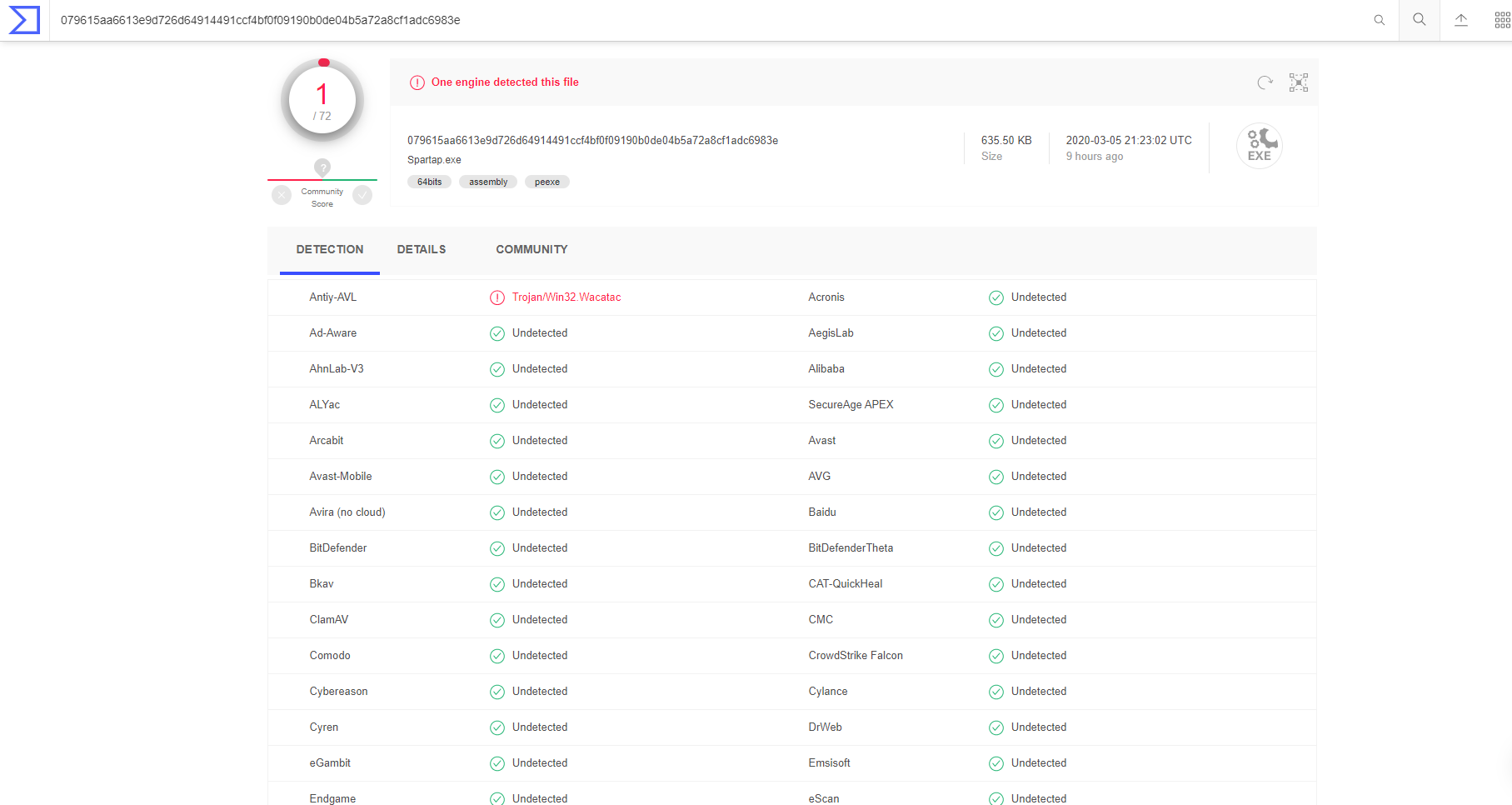The width and height of the screenshot is (1512, 805).
Task: Click the 1/72 detection score gauge
Action: click(322, 100)
